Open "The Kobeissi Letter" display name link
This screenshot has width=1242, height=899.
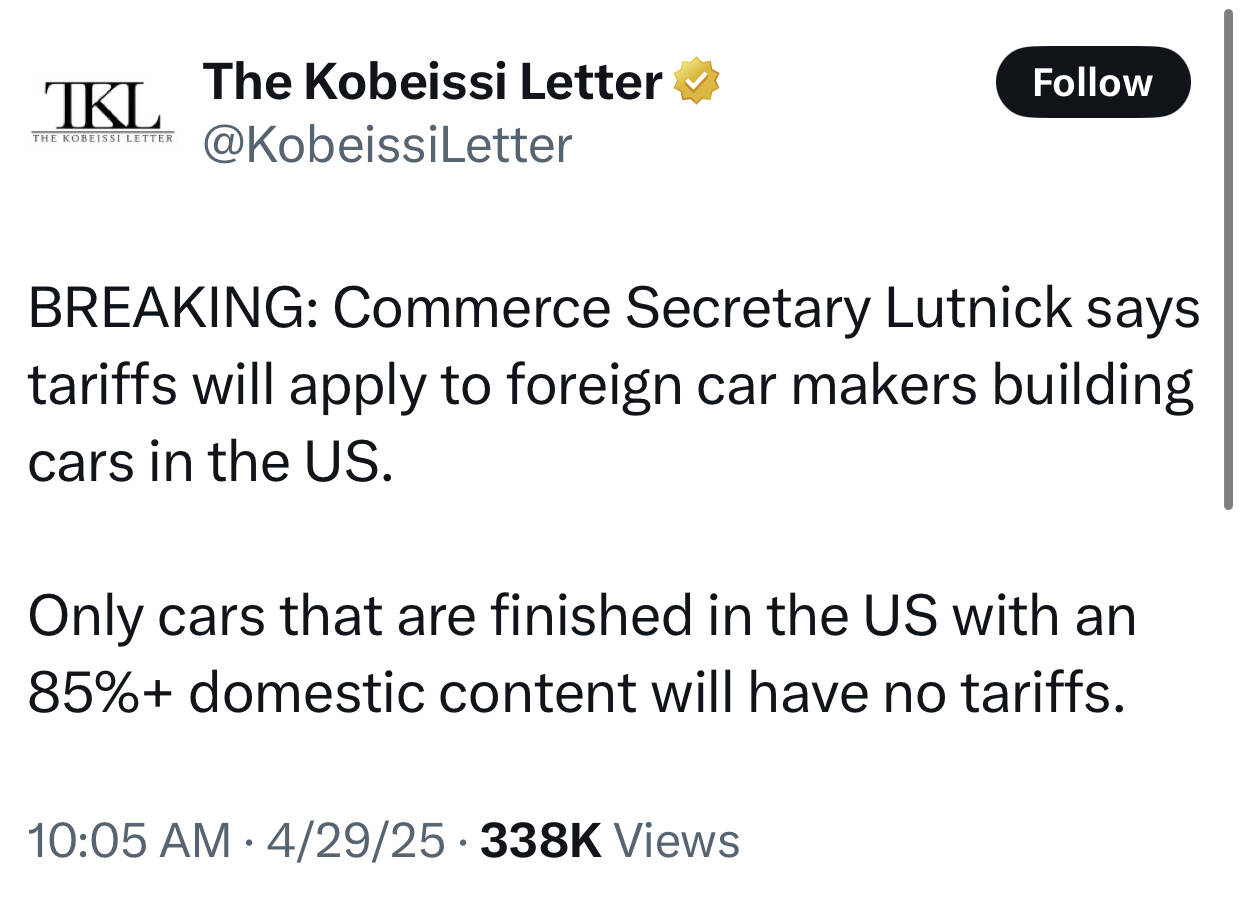[432, 82]
